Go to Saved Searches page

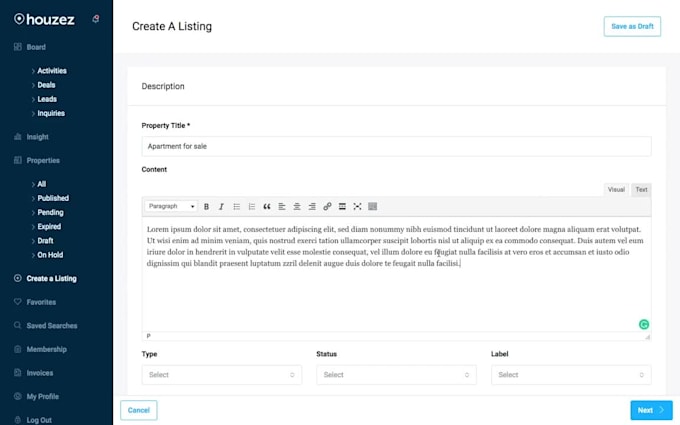(x=52, y=325)
